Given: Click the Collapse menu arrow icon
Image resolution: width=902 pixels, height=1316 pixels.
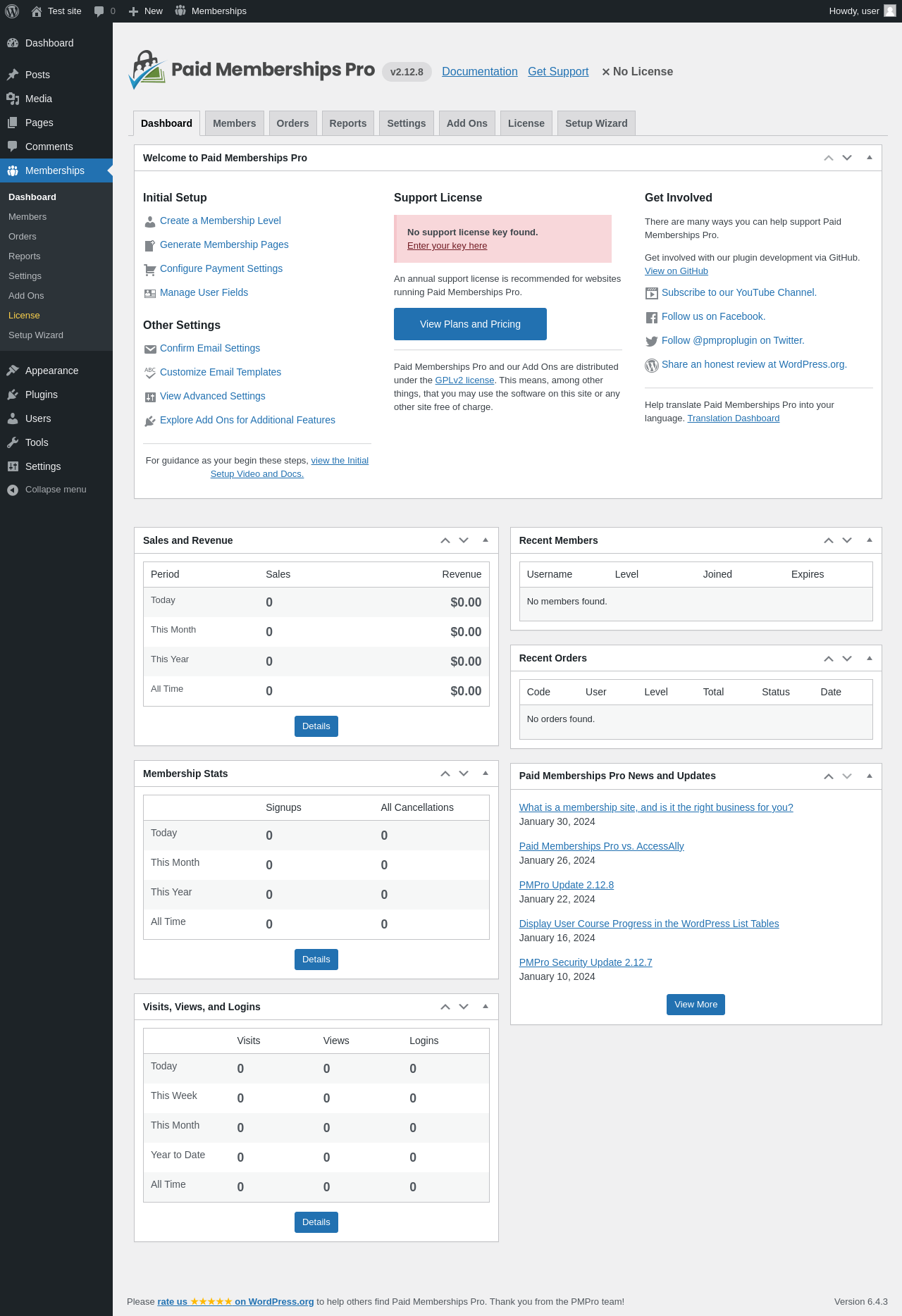Looking at the screenshot, I should tap(13, 490).
